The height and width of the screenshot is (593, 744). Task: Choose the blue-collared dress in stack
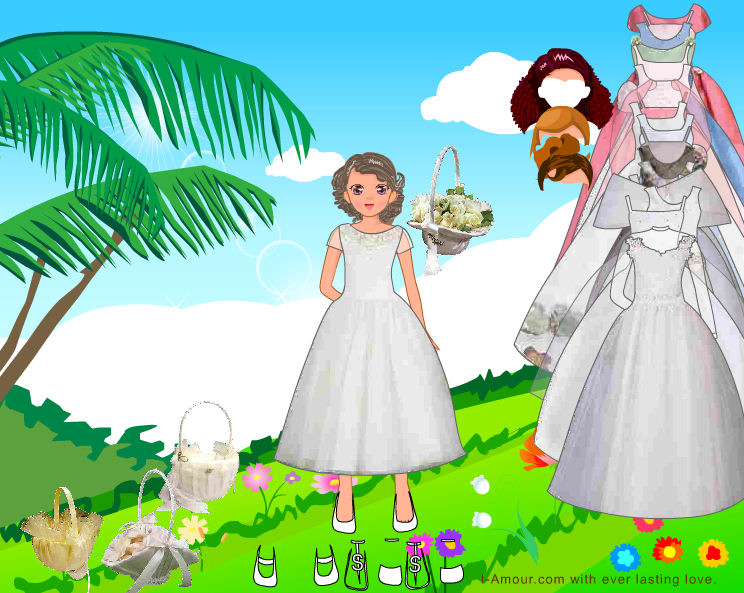click(x=658, y=43)
